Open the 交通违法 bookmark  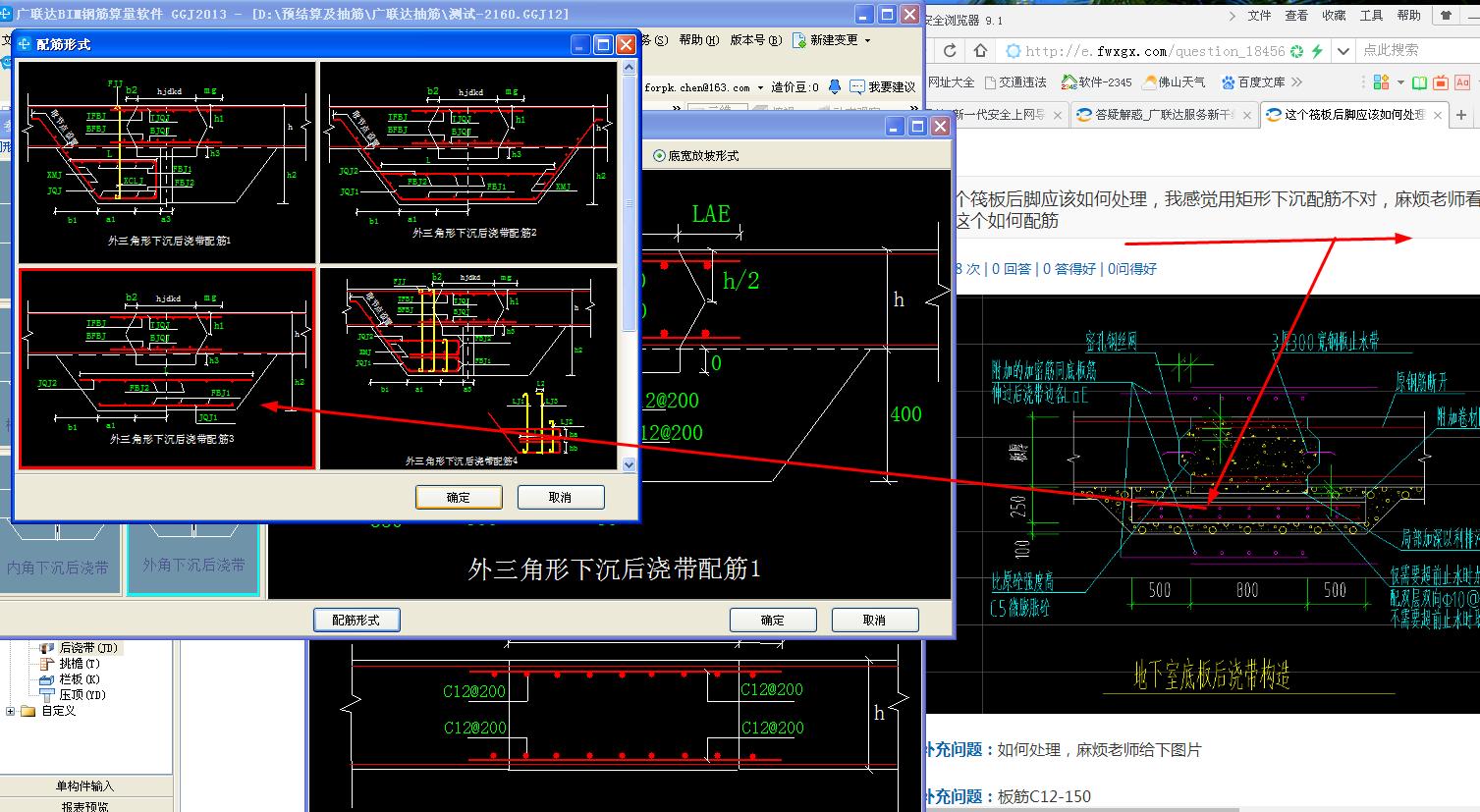coord(1015,82)
